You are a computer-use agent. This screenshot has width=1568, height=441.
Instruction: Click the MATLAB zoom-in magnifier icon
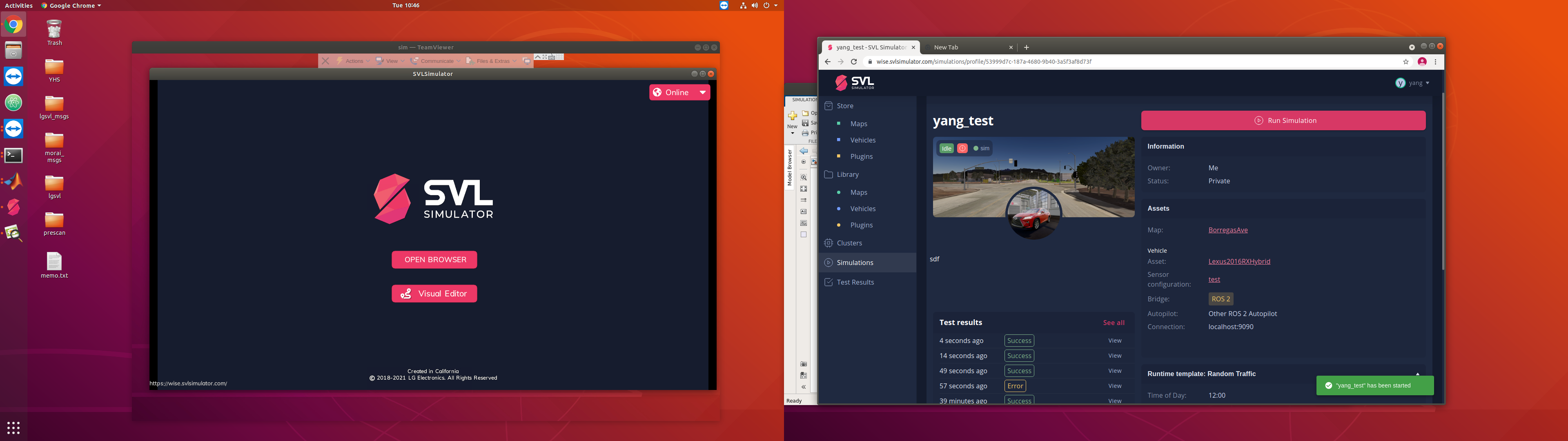click(x=804, y=177)
